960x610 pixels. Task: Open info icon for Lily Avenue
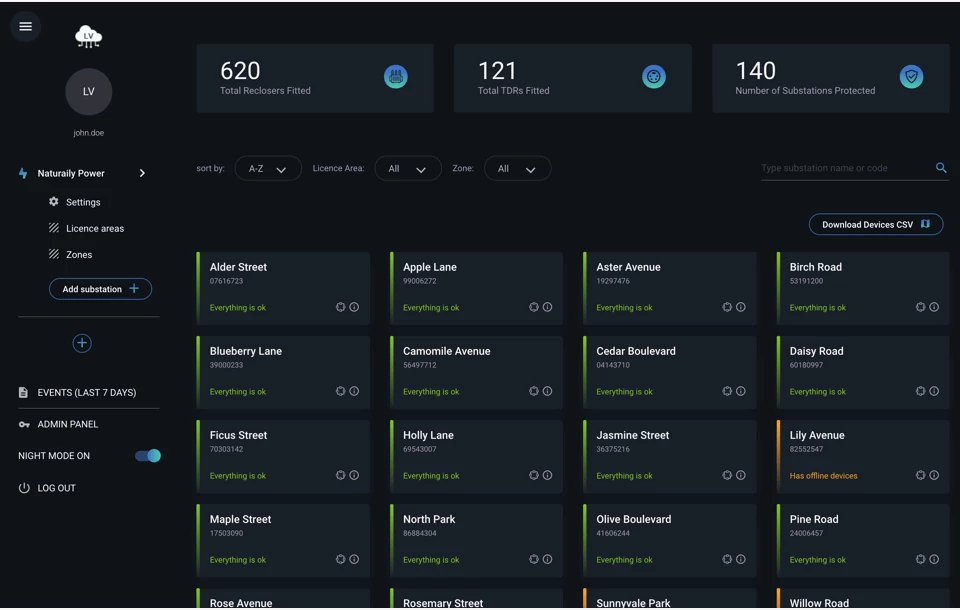[x=934, y=475]
